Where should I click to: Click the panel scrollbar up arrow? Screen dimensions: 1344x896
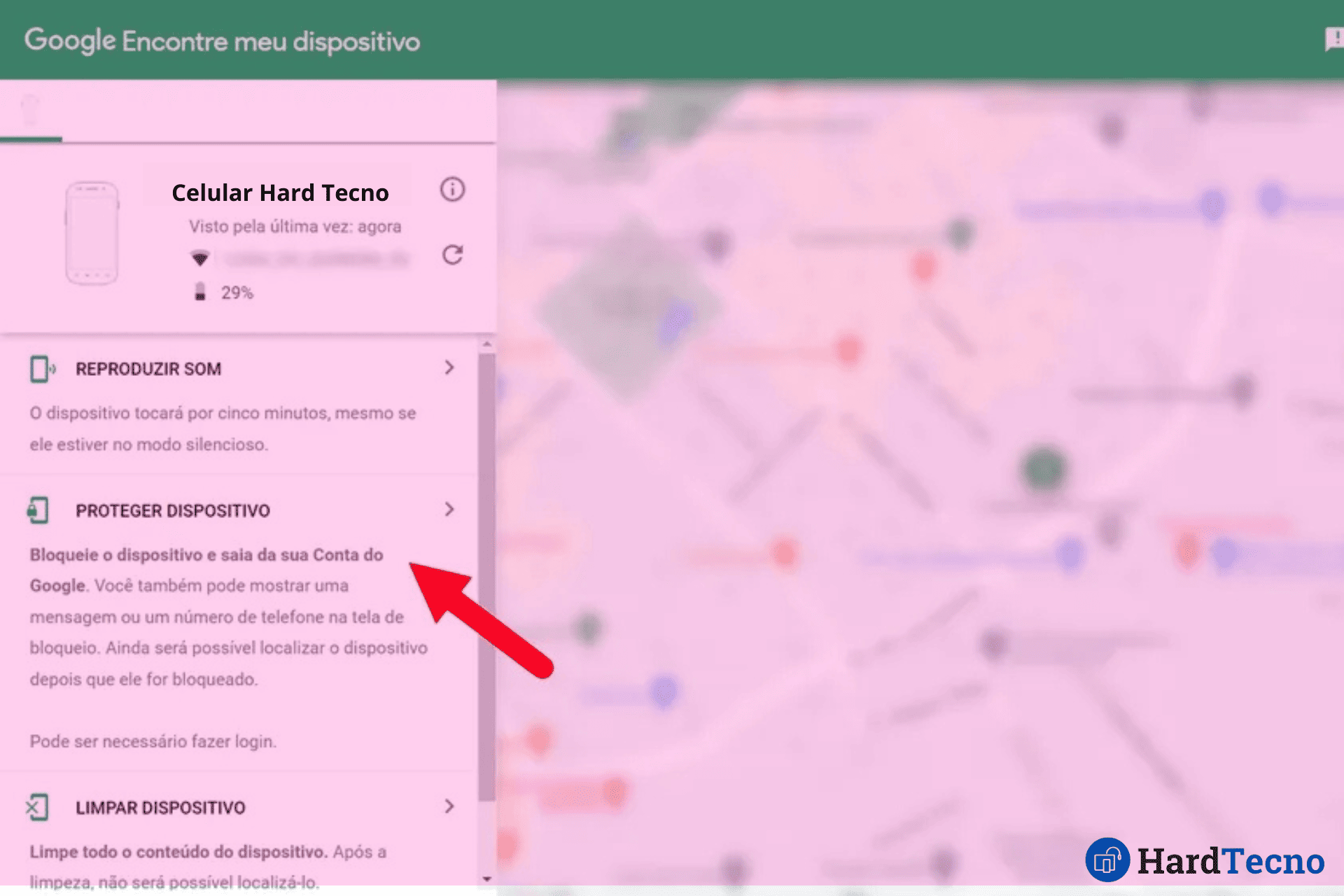point(487,344)
